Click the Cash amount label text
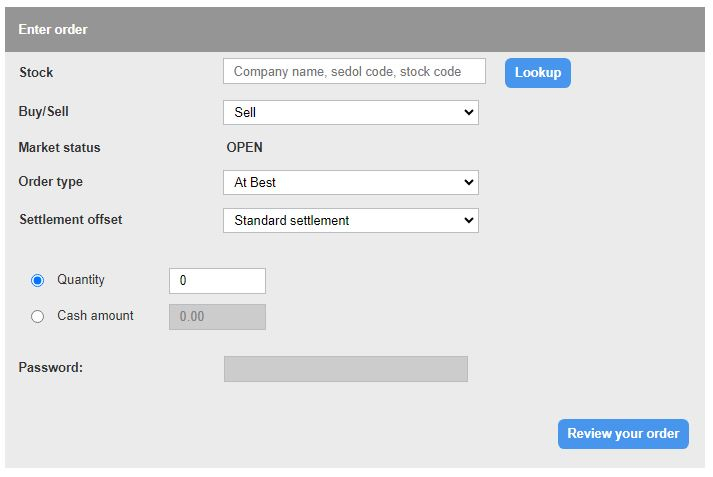713x477 pixels. pos(95,315)
